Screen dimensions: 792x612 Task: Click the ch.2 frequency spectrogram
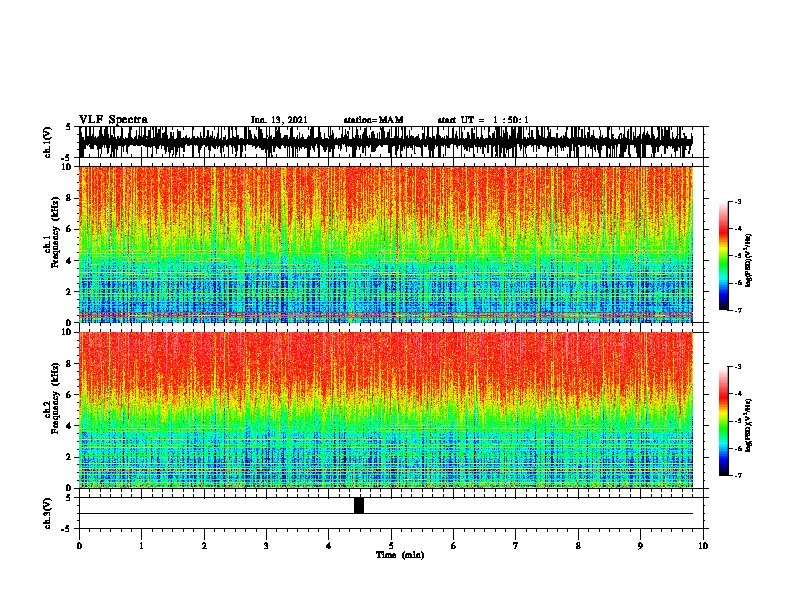click(386, 410)
